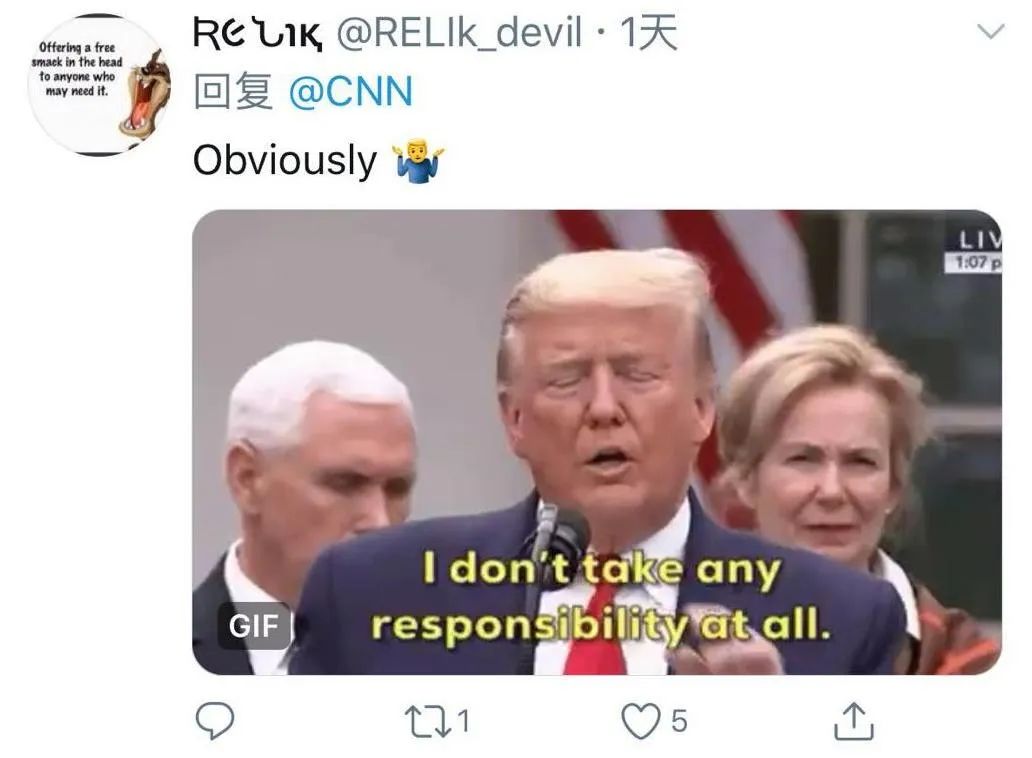Reply using the speech bubble icon
This screenshot has height=758, width=1032.
215,720
